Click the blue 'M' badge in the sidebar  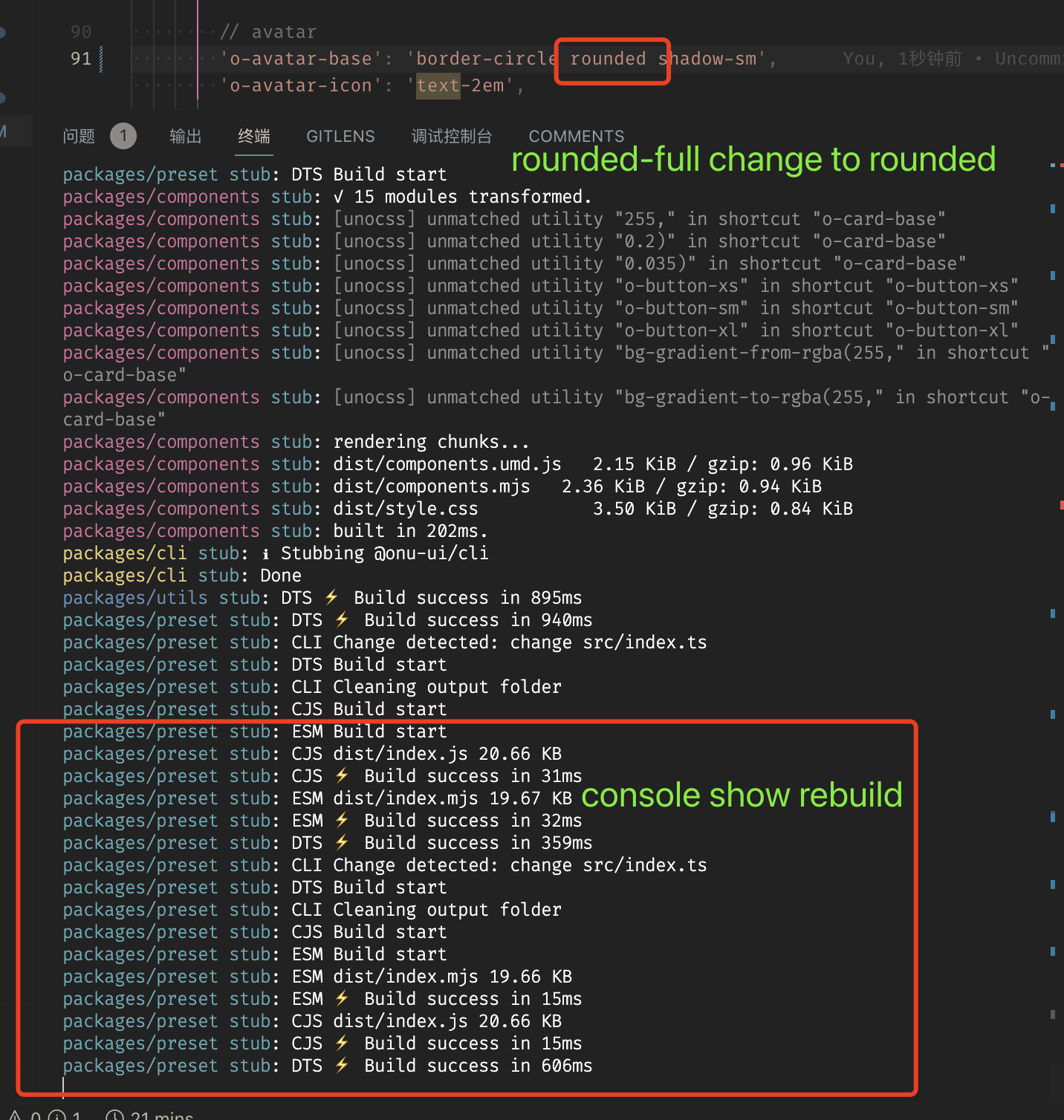click(x=2, y=131)
